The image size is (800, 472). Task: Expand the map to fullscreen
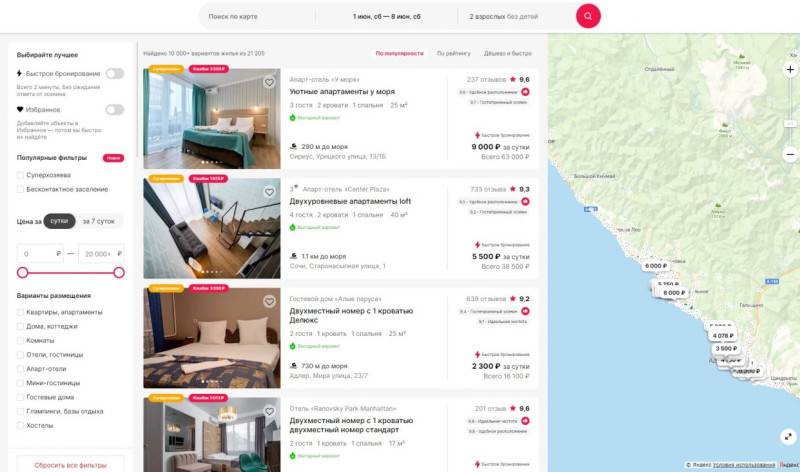coord(788,437)
